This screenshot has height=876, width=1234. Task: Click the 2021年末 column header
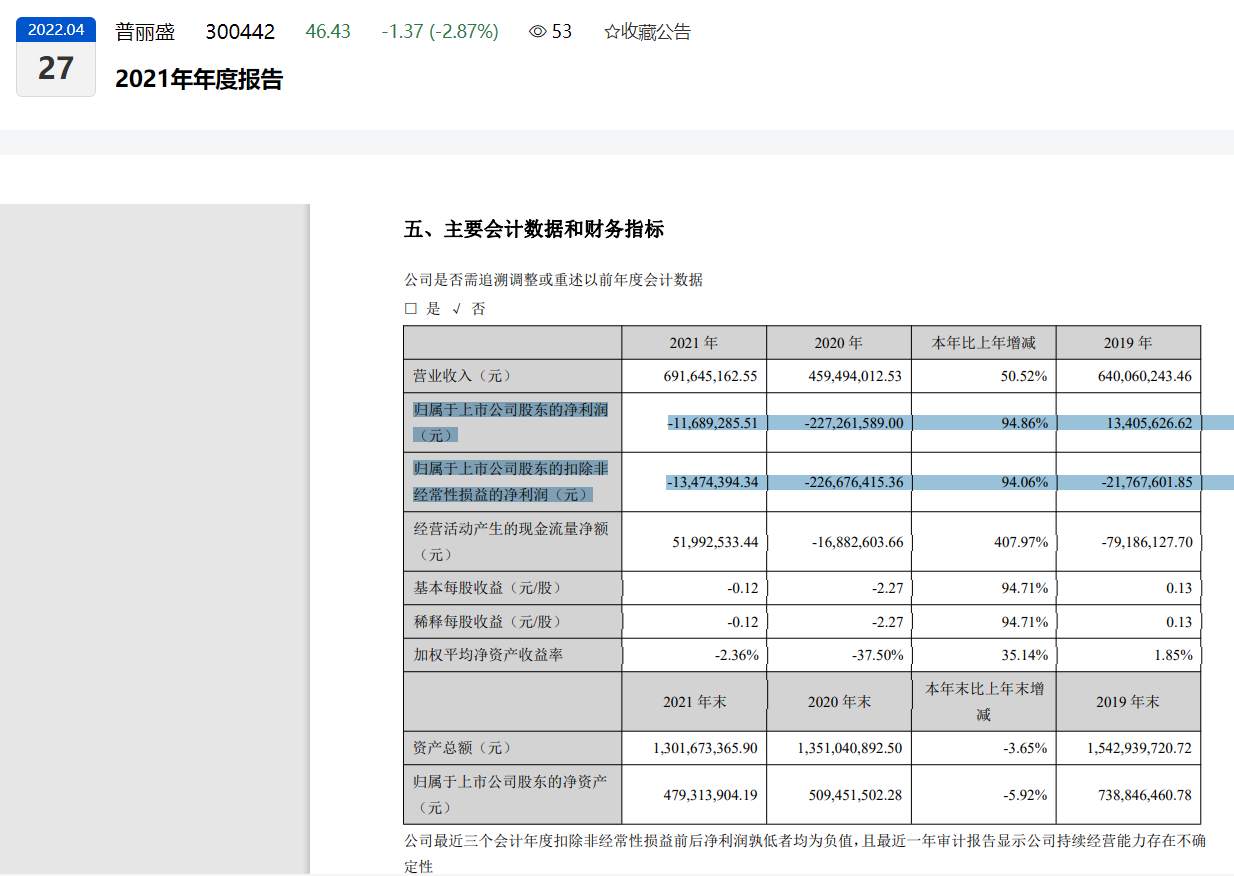pos(694,702)
